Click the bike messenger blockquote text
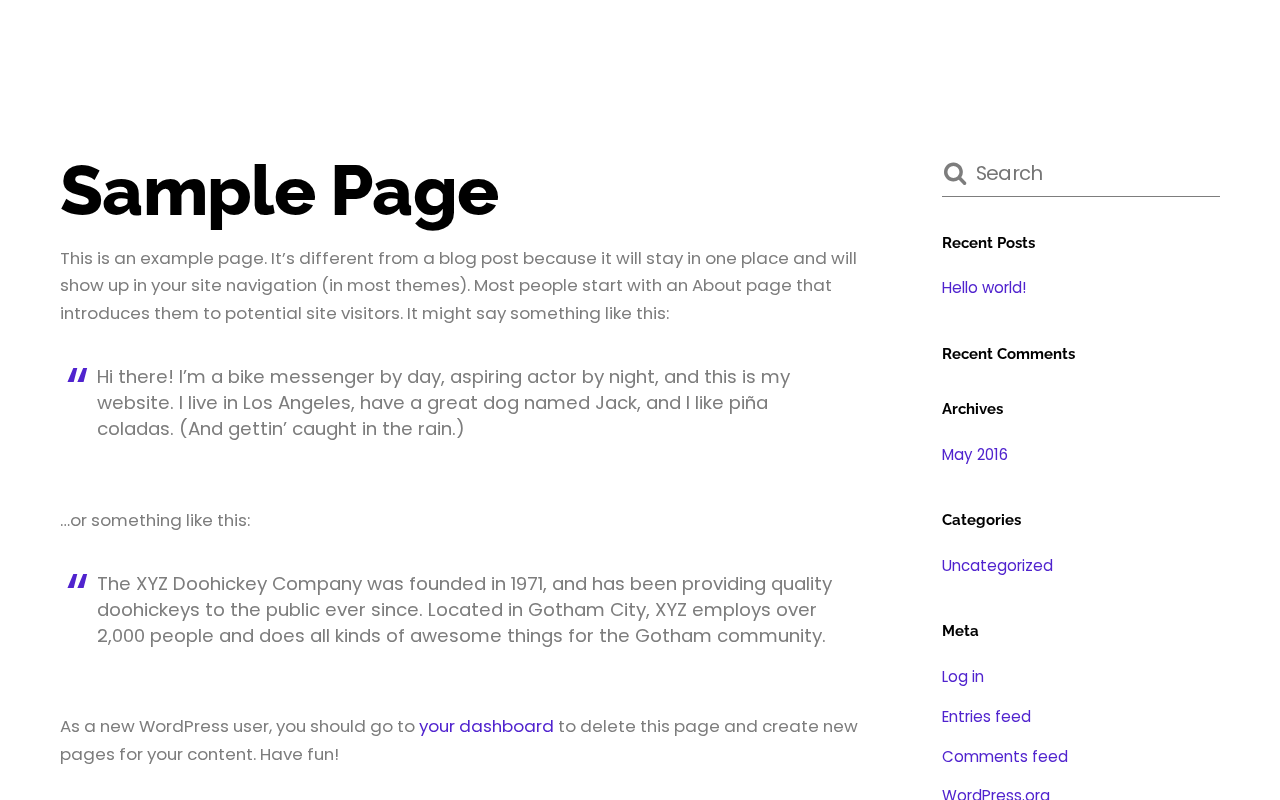1280x800 pixels. (443, 403)
